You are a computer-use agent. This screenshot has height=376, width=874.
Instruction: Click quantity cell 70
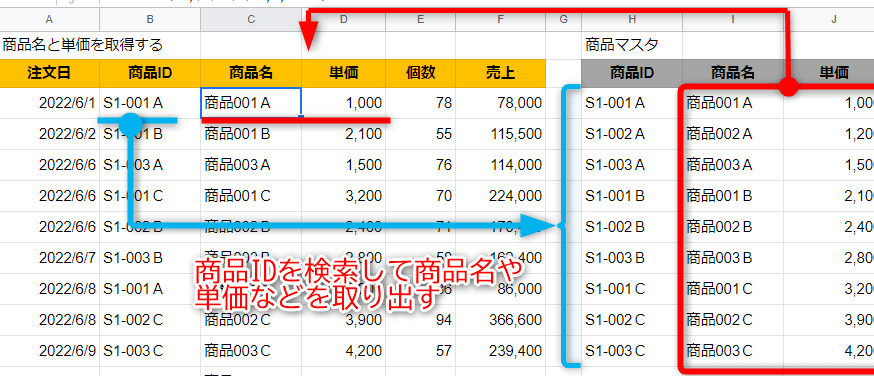[420, 196]
